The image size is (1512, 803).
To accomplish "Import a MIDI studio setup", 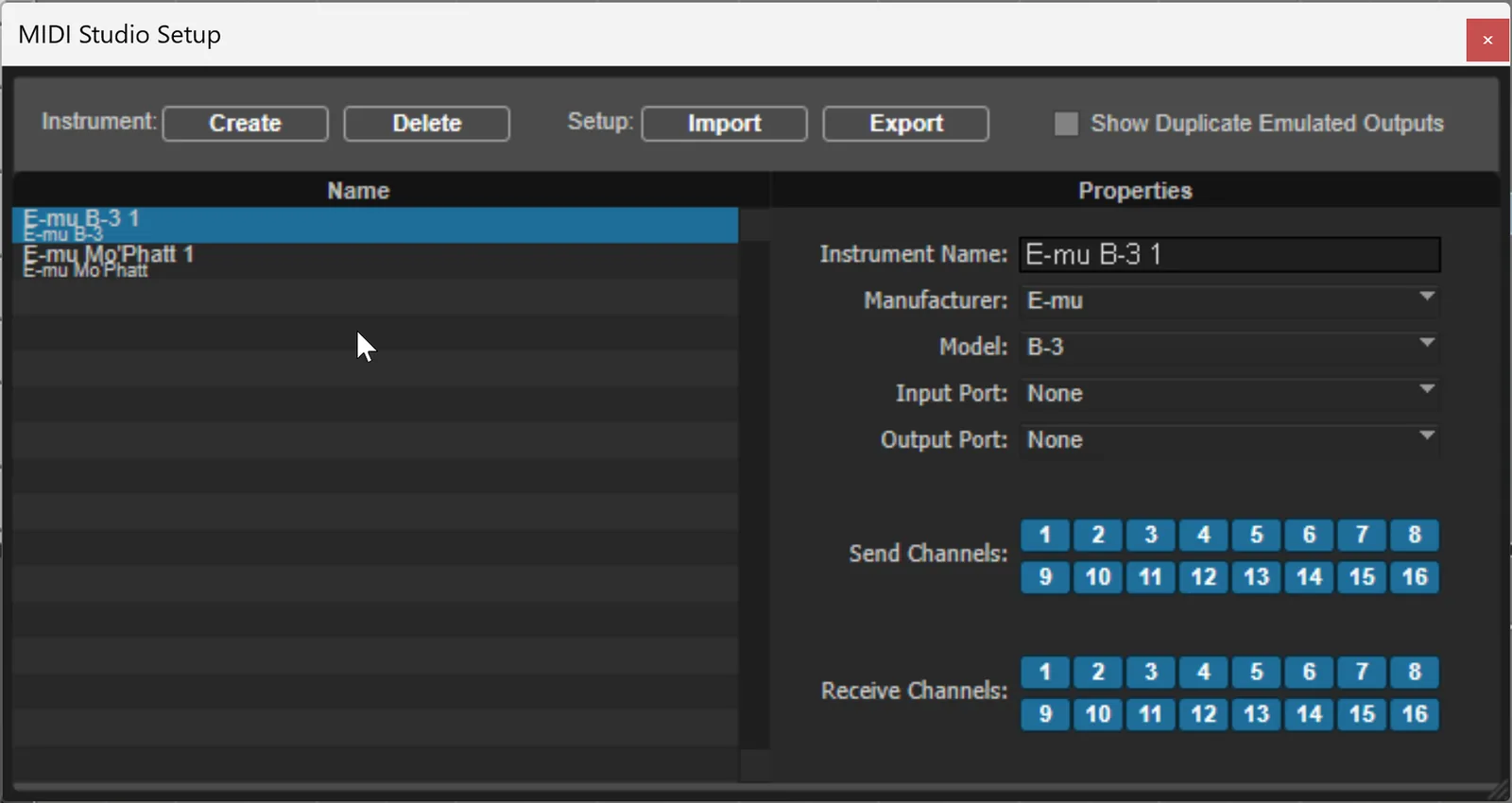I will click(x=725, y=124).
